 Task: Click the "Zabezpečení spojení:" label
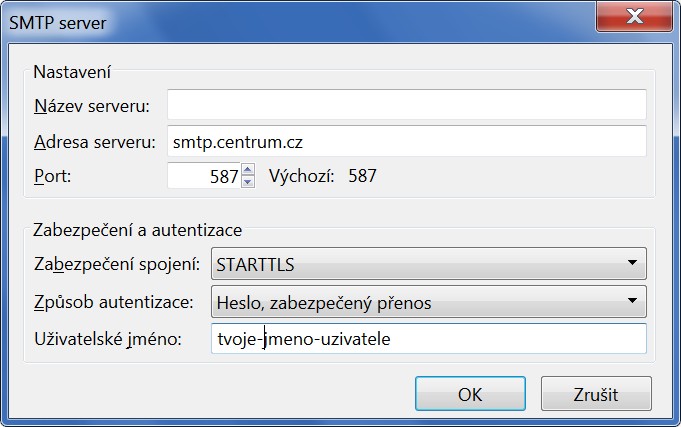118,265
